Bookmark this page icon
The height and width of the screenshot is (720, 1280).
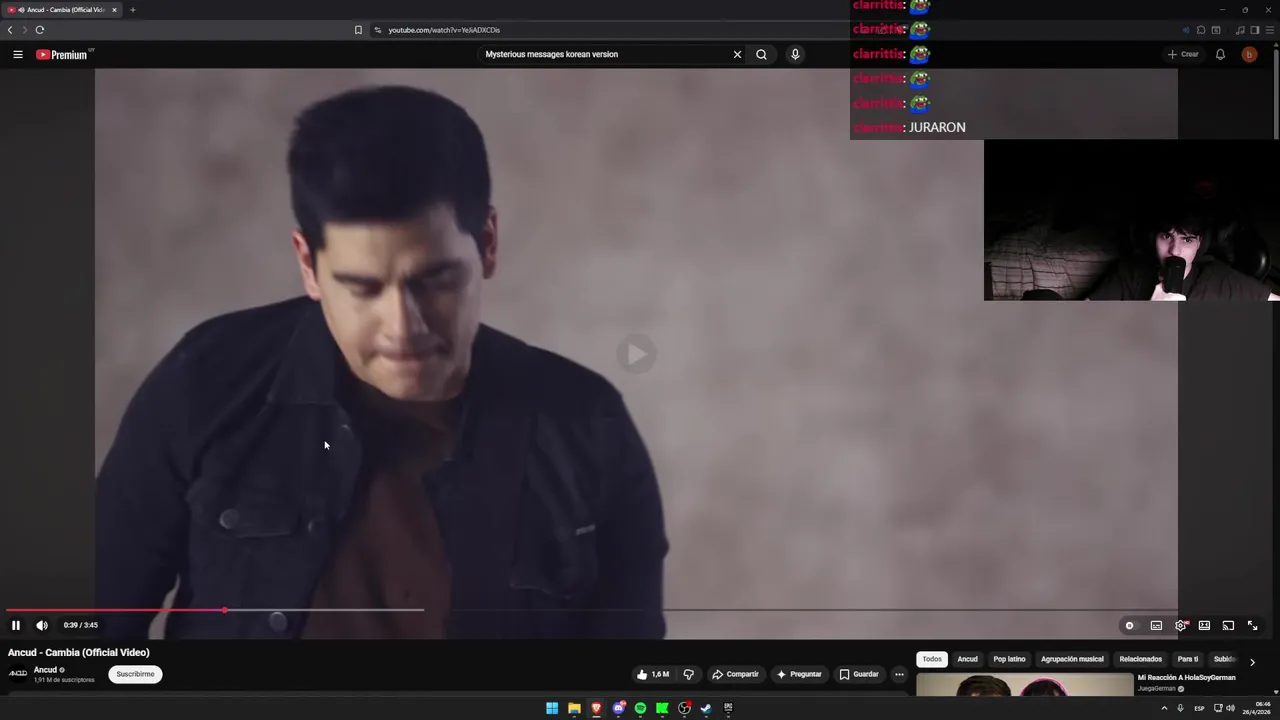click(x=358, y=30)
